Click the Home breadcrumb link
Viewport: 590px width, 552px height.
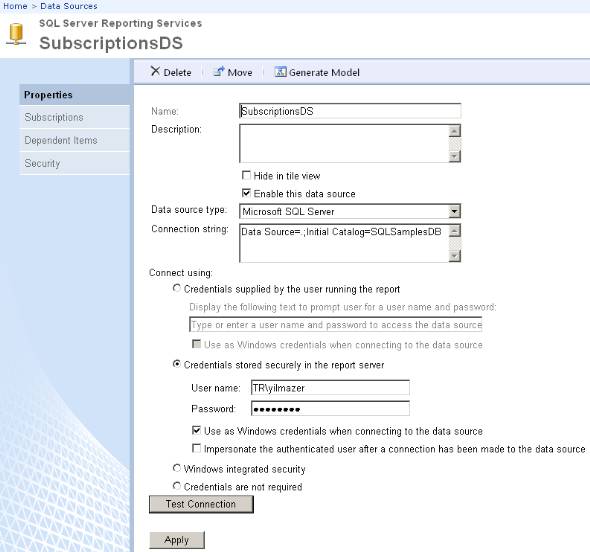pos(15,6)
